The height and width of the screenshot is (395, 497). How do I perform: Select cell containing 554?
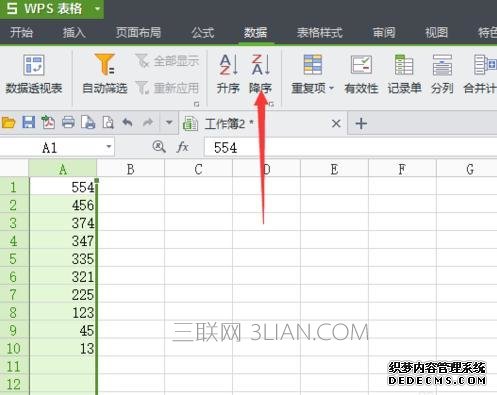(x=63, y=187)
